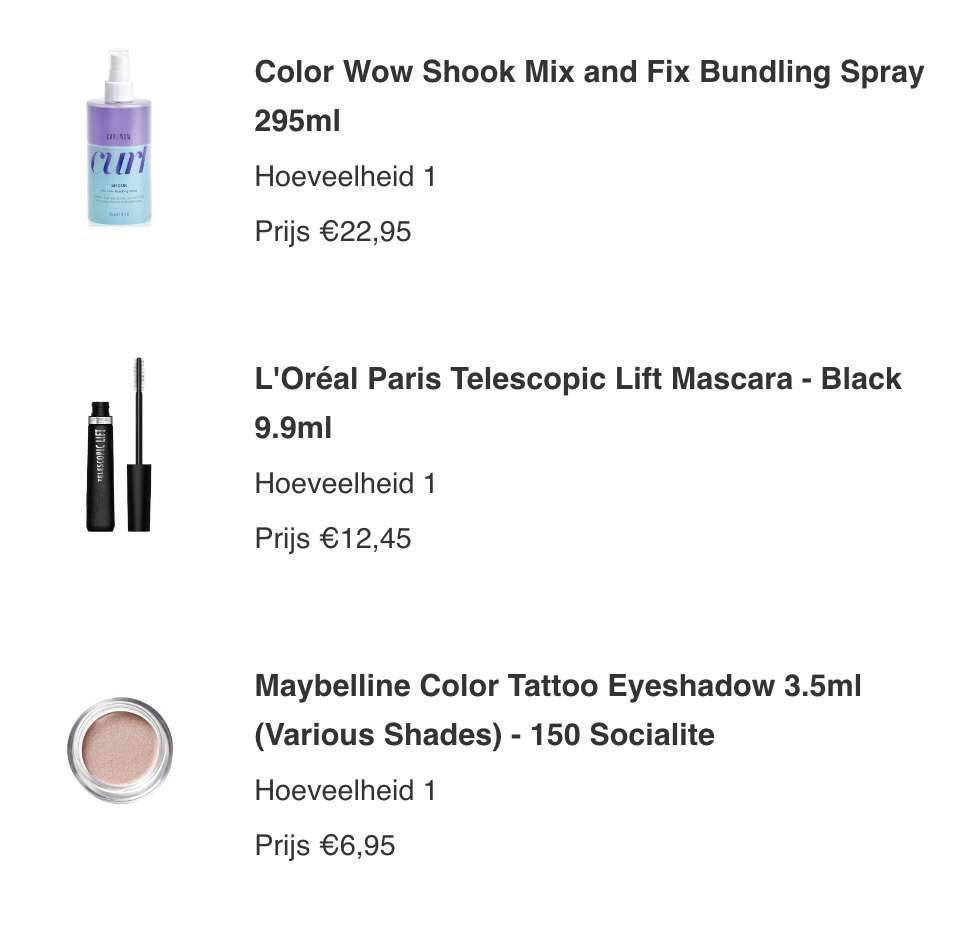Viewport: 974px width, 930px height.
Task: Click the '150 Socialite' shade name
Action: 622,735
